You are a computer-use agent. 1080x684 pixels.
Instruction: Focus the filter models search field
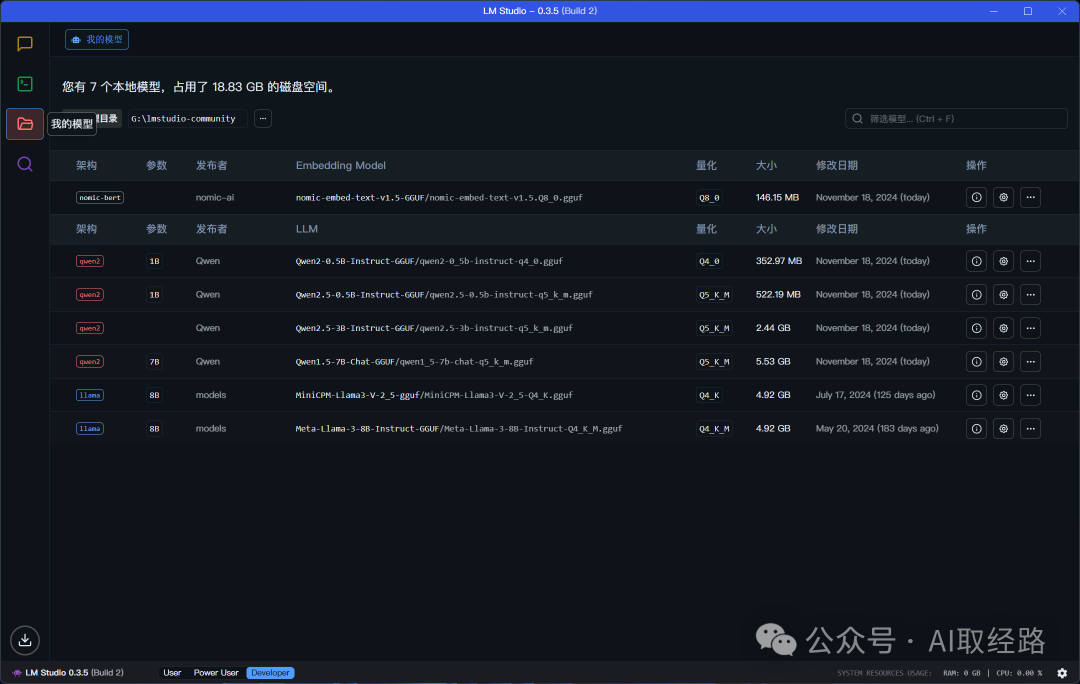point(956,118)
